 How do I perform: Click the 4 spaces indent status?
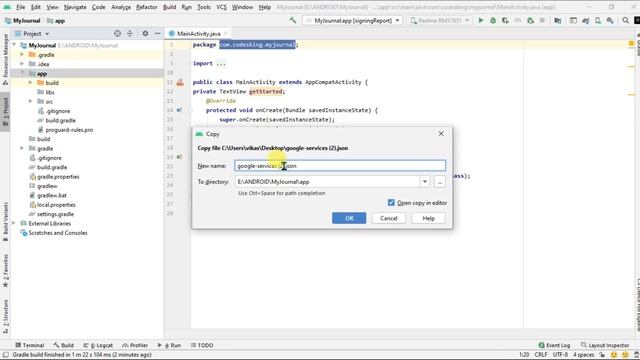point(583,355)
